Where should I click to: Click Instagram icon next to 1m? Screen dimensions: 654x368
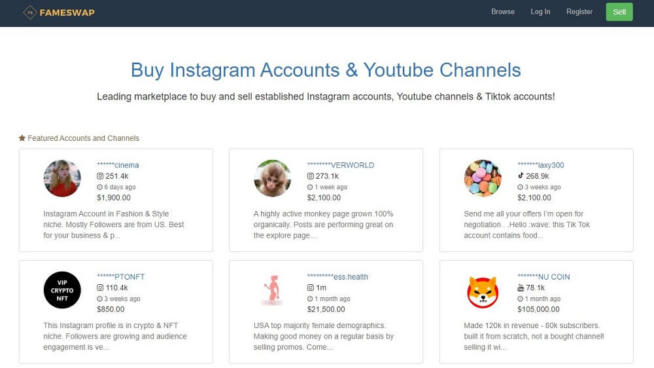[310, 287]
